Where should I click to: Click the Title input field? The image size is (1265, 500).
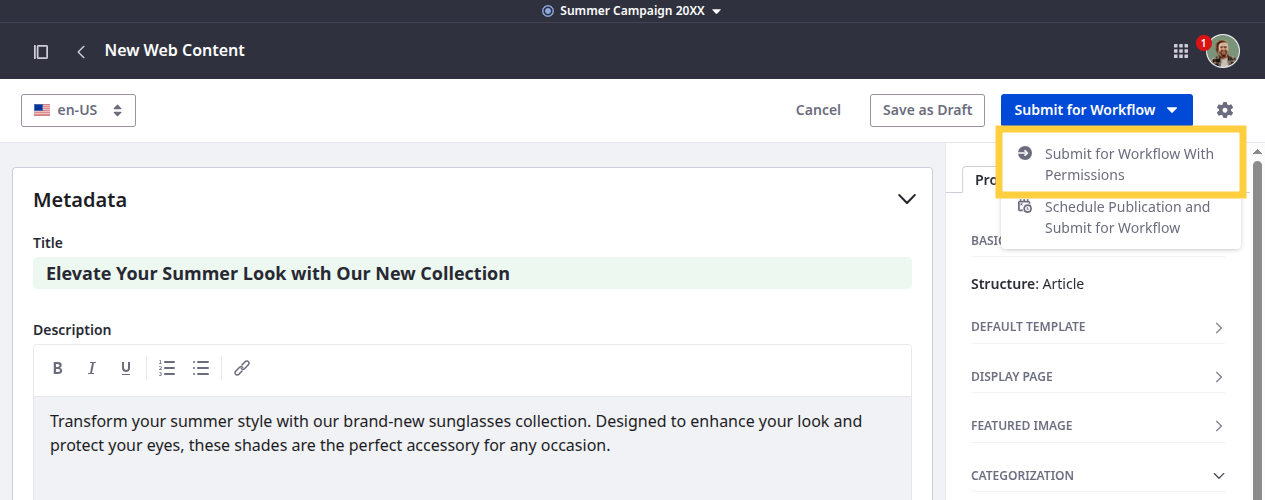pyautogui.click(x=472, y=273)
